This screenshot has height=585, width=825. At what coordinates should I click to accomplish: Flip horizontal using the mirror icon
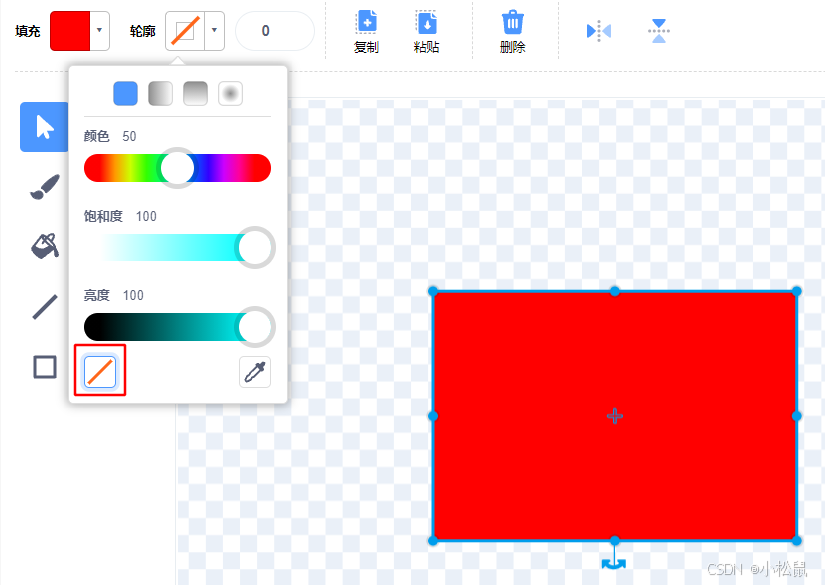click(599, 31)
